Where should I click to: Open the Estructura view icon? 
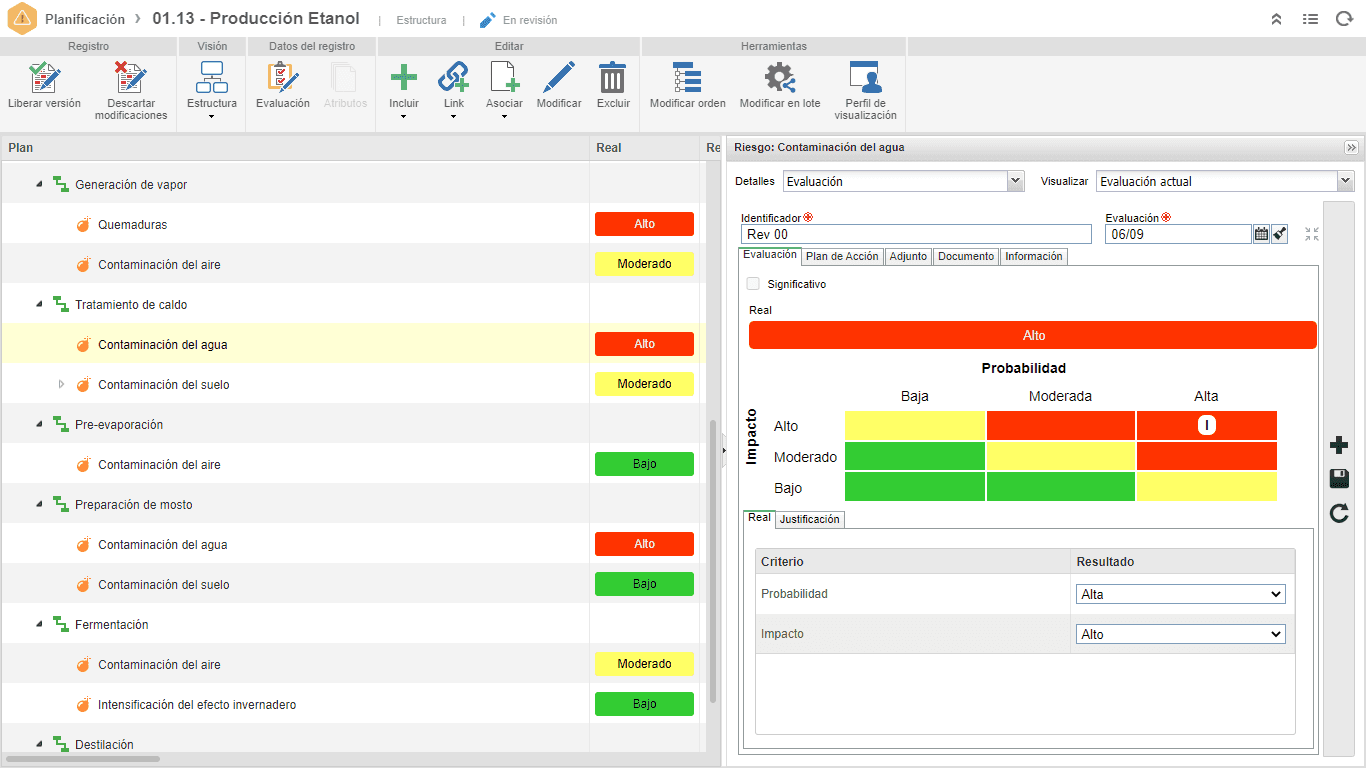[x=212, y=77]
